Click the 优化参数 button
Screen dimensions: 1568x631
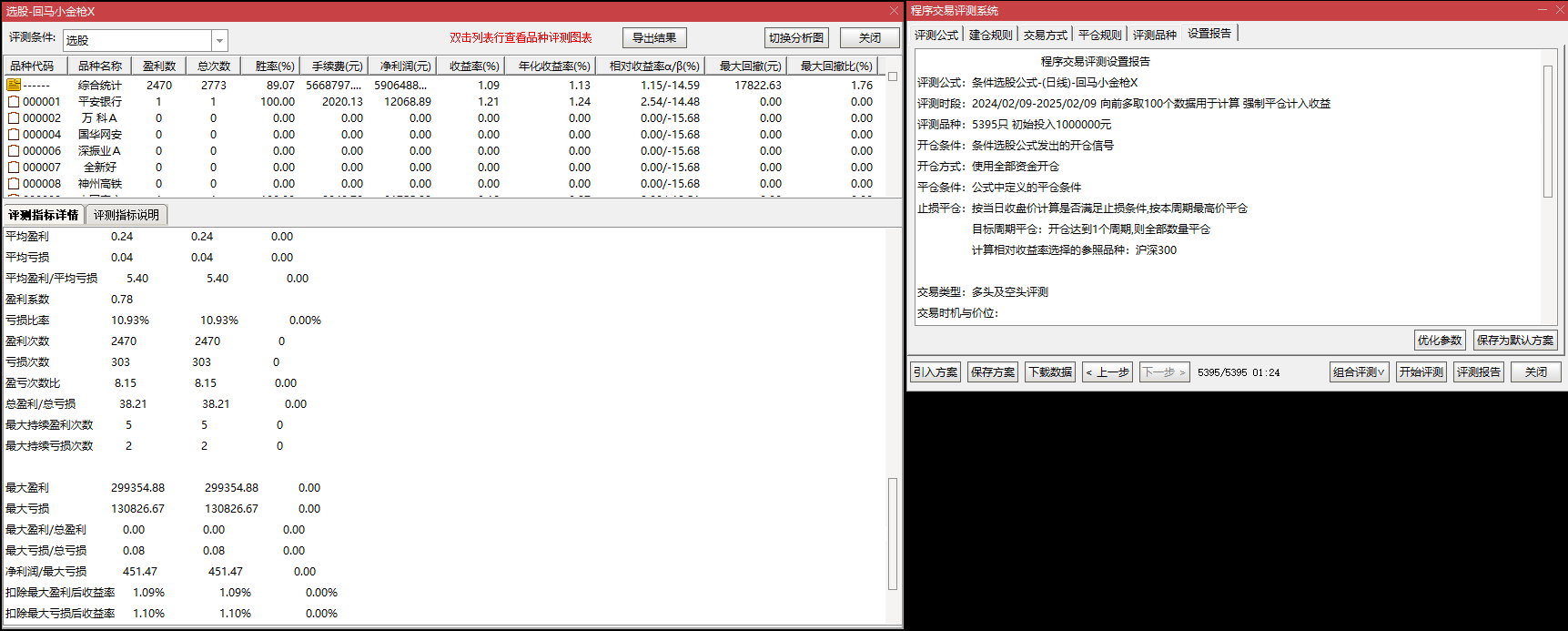(x=1440, y=340)
